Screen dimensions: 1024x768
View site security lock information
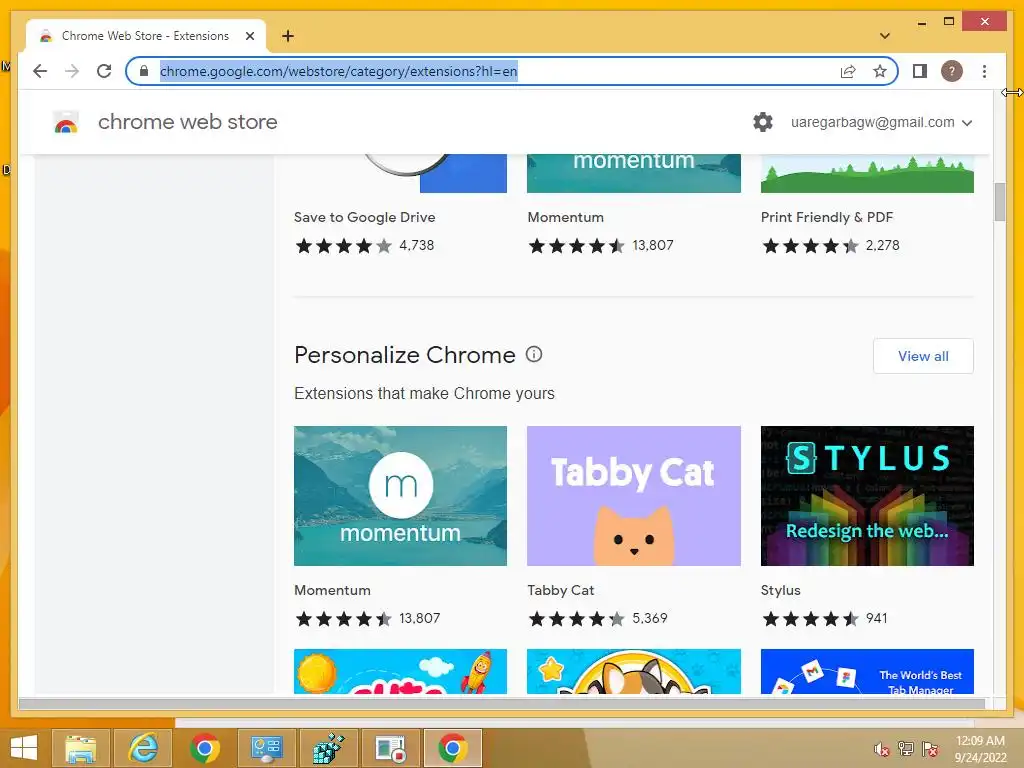[144, 71]
